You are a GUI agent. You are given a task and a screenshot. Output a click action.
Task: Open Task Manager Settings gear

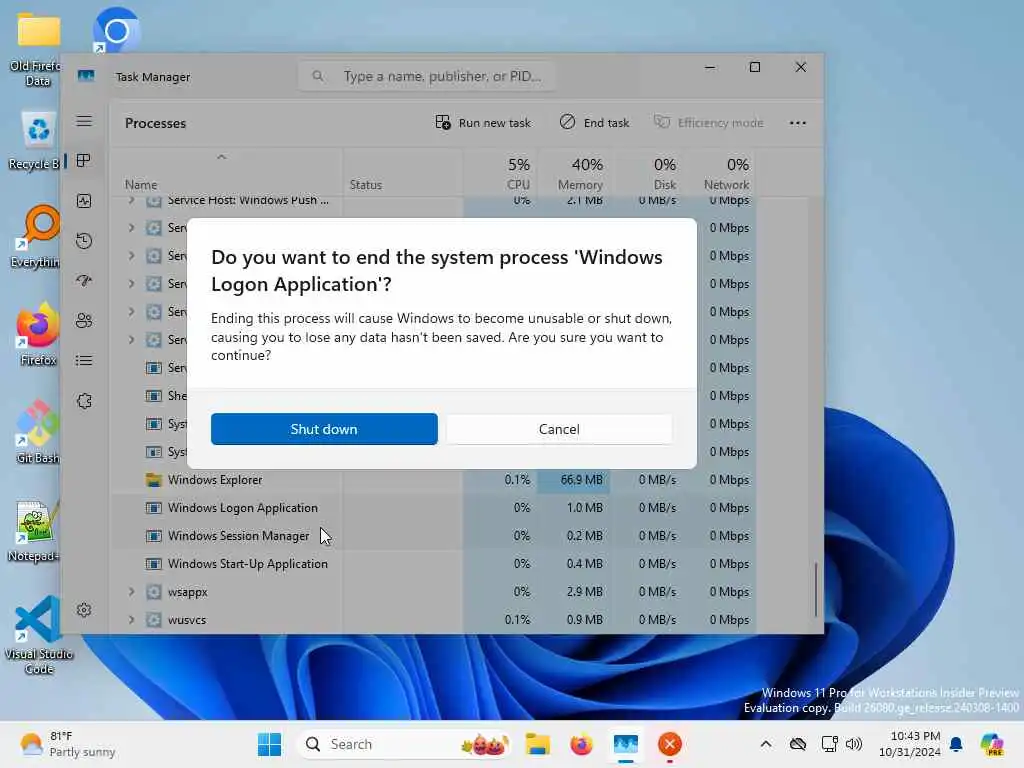point(84,610)
